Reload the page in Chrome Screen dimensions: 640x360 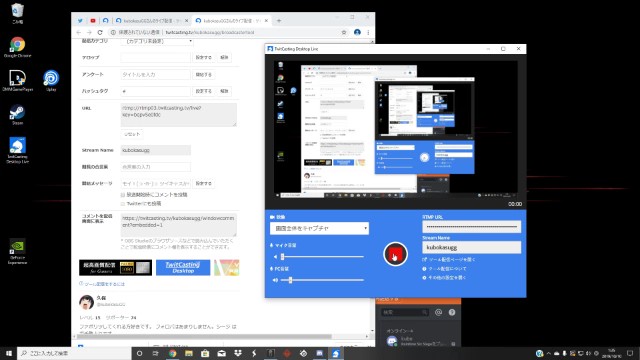[x=100, y=32]
